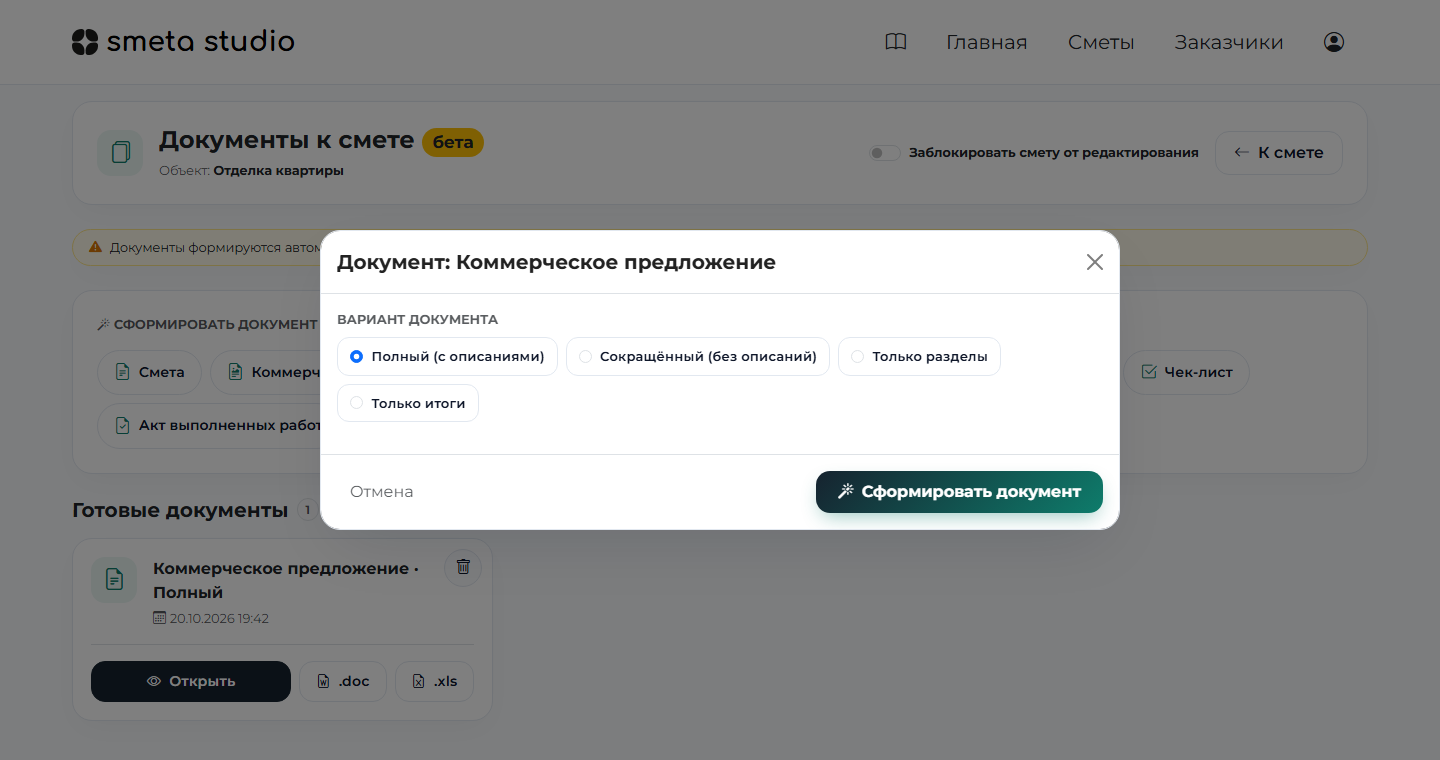Screen dimensions: 1440x760
Task: Click the Коммерческое предложение · Полный title
Action: [286, 580]
